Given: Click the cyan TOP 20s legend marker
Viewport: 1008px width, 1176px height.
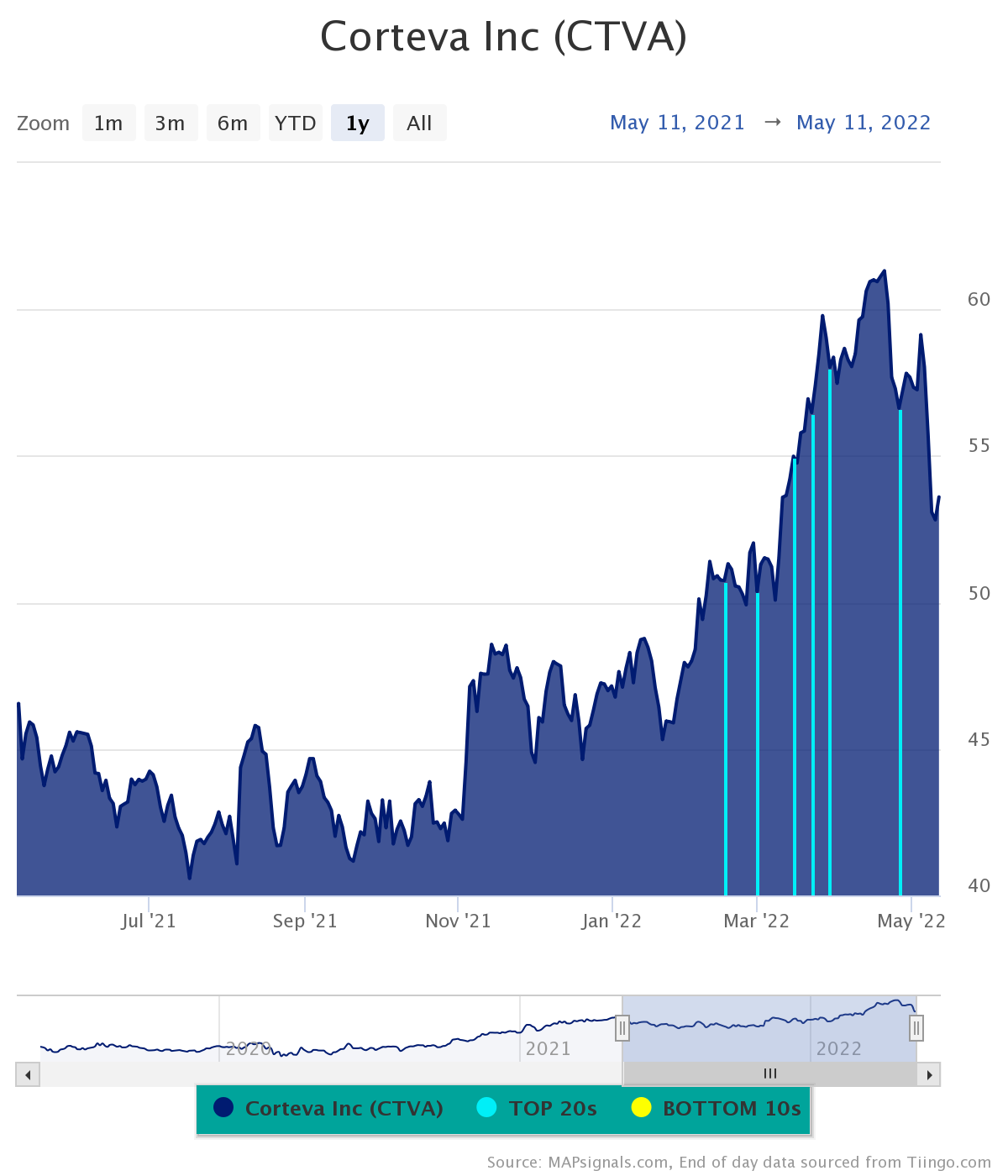Looking at the screenshot, I should tap(486, 1108).
